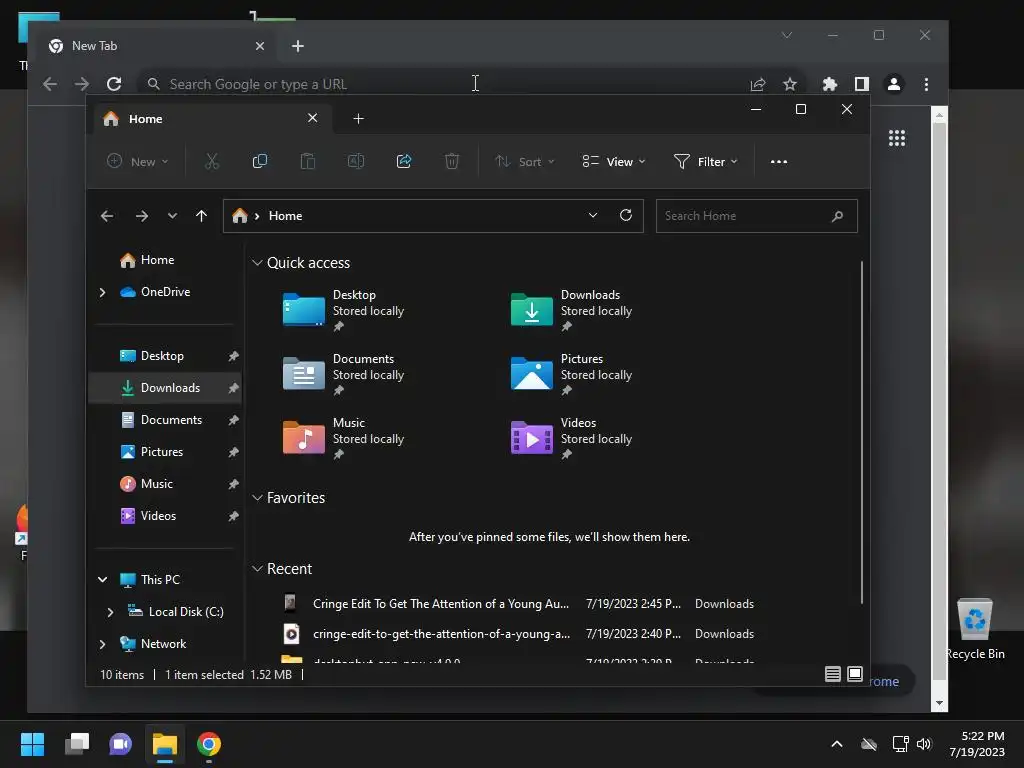Go back in File Explorer navigation
Image resolution: width=1024 pixels, height=768 pixels.
(107, 216)
